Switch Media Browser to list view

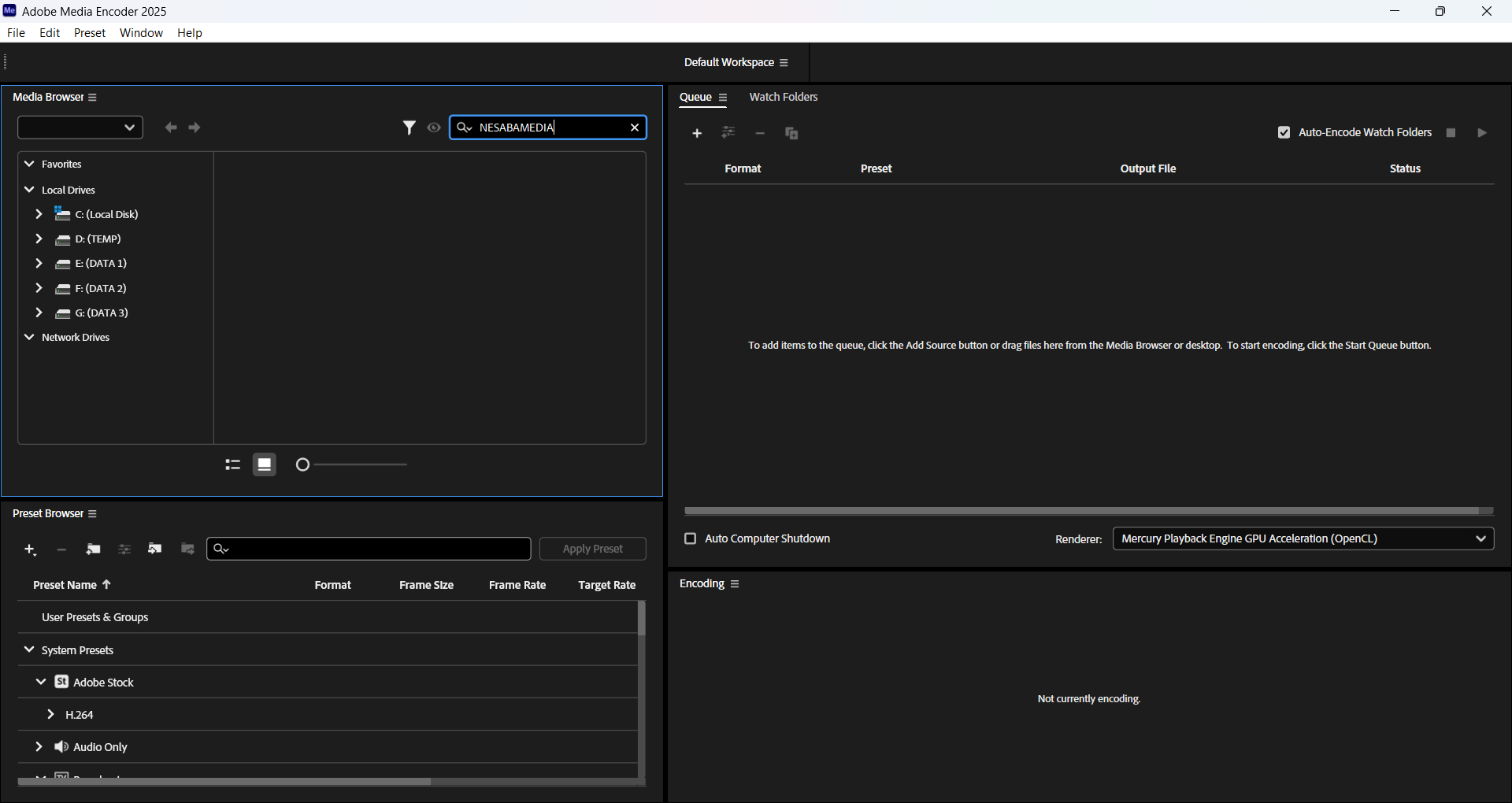[x=232, y=465]
